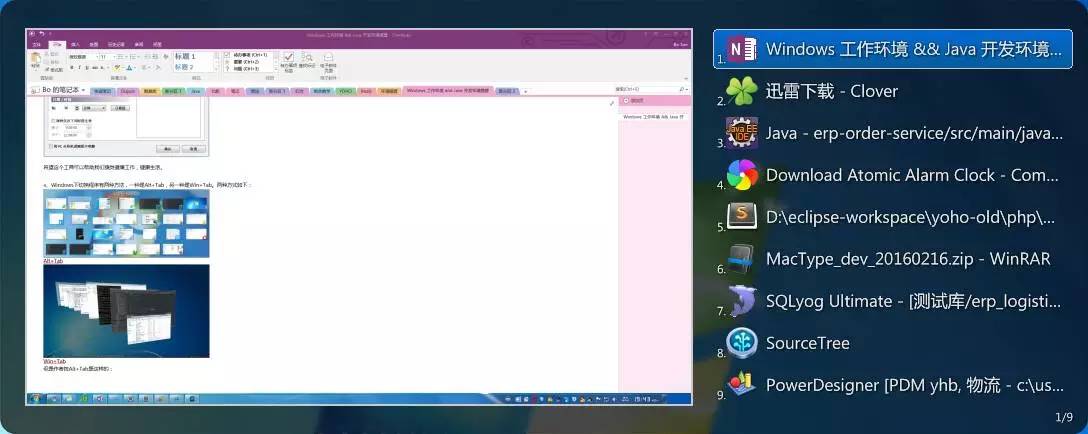The width and height of the screenshot is (1088, 434).
Task: Apply the 标题 2 heading style
Action: click(184, 67)
